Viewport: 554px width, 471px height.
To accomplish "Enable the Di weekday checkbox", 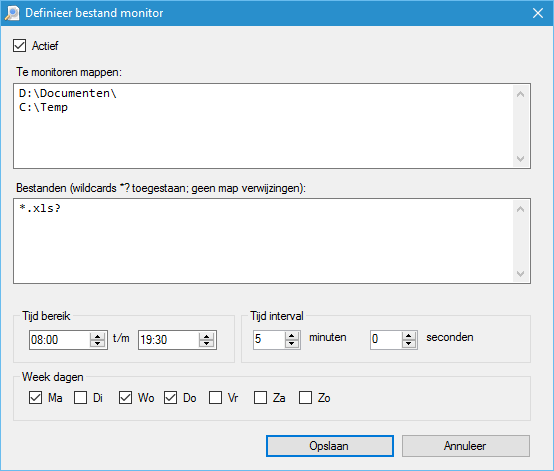I will (81, 398).
